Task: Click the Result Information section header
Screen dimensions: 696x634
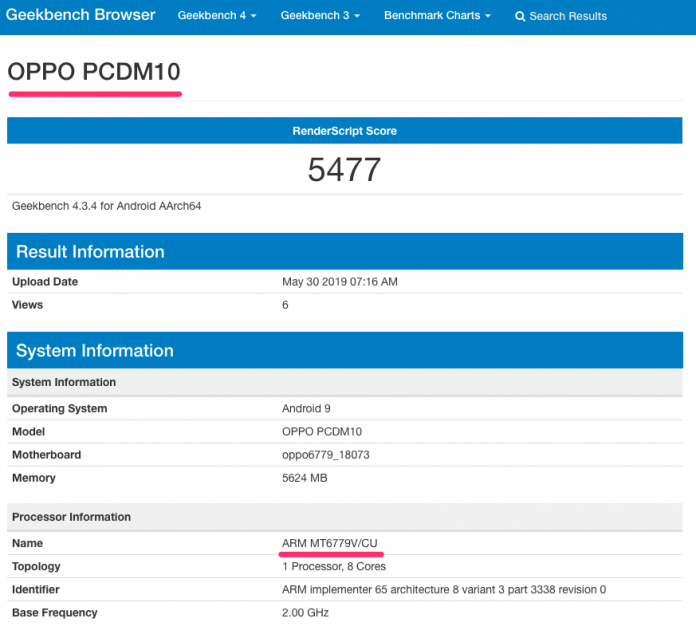Action: 344,251
